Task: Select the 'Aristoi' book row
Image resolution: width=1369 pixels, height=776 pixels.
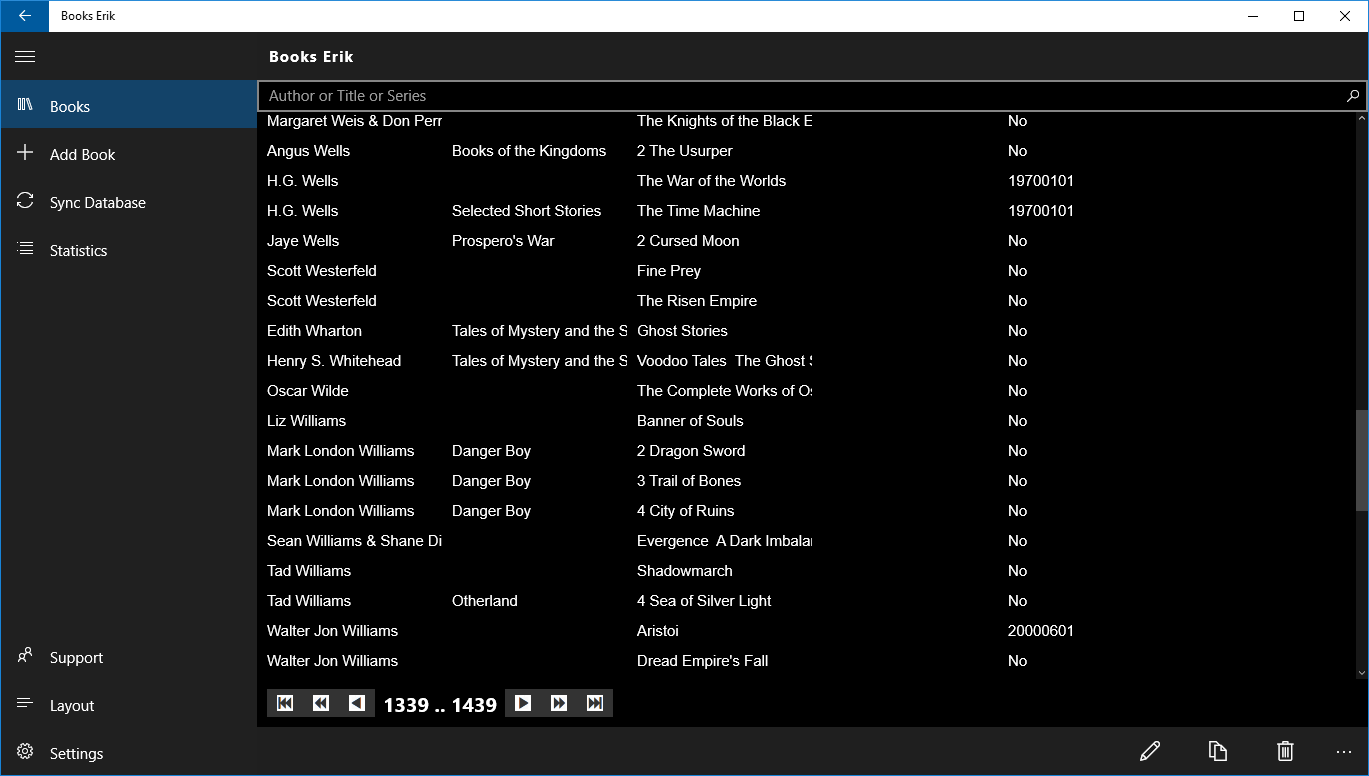Action: point(806,631)
